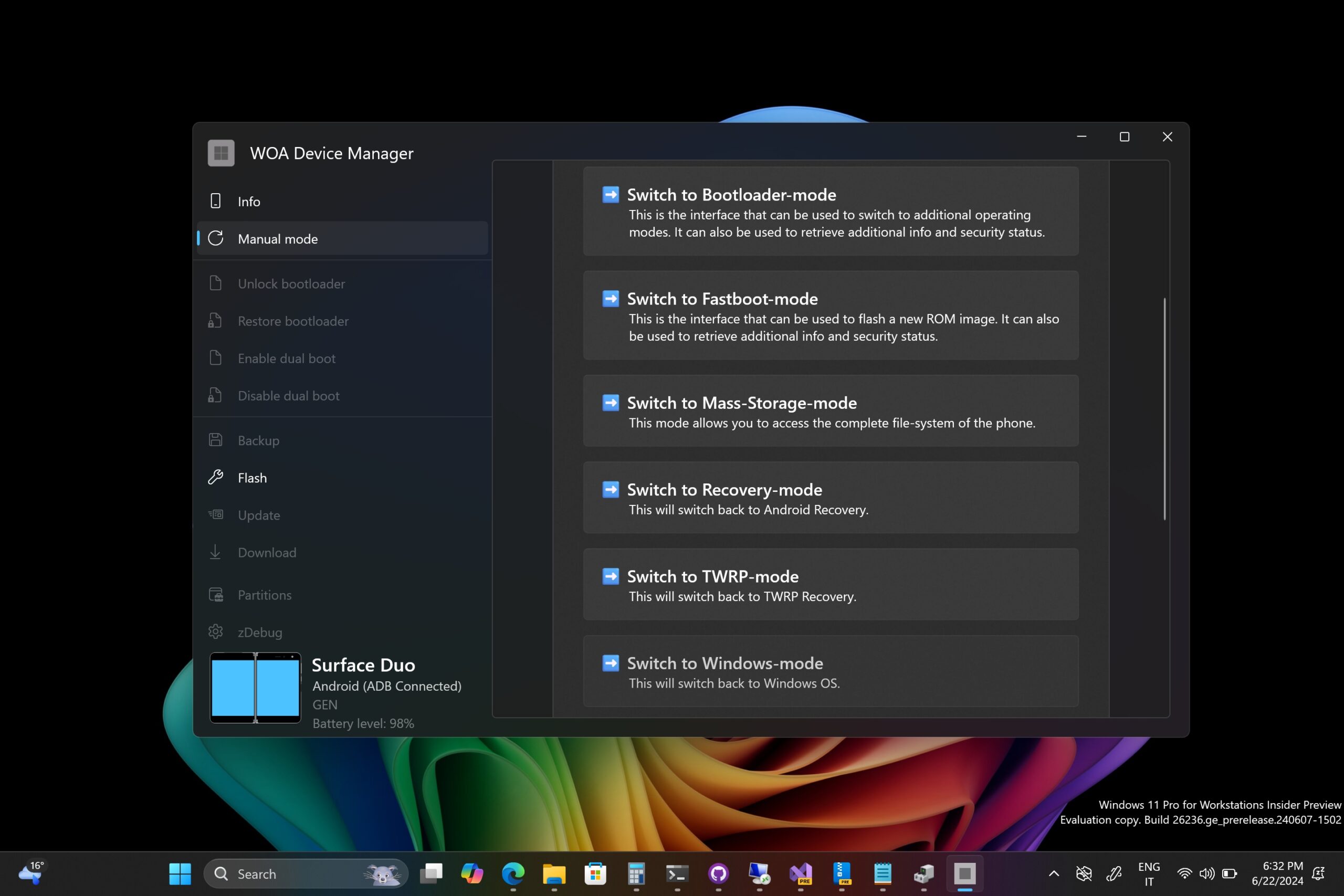Click the Bootloader-mode blue arrow icon
Viewport: 1344px width, 896px height.
pyautogui.click(x=610, y=194)
